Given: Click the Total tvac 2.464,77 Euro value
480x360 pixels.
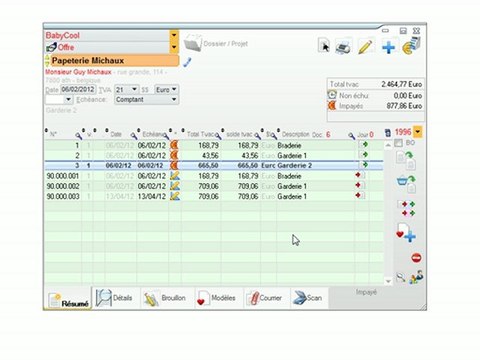Looking at the screenshot, I should [x=402, y=84].
